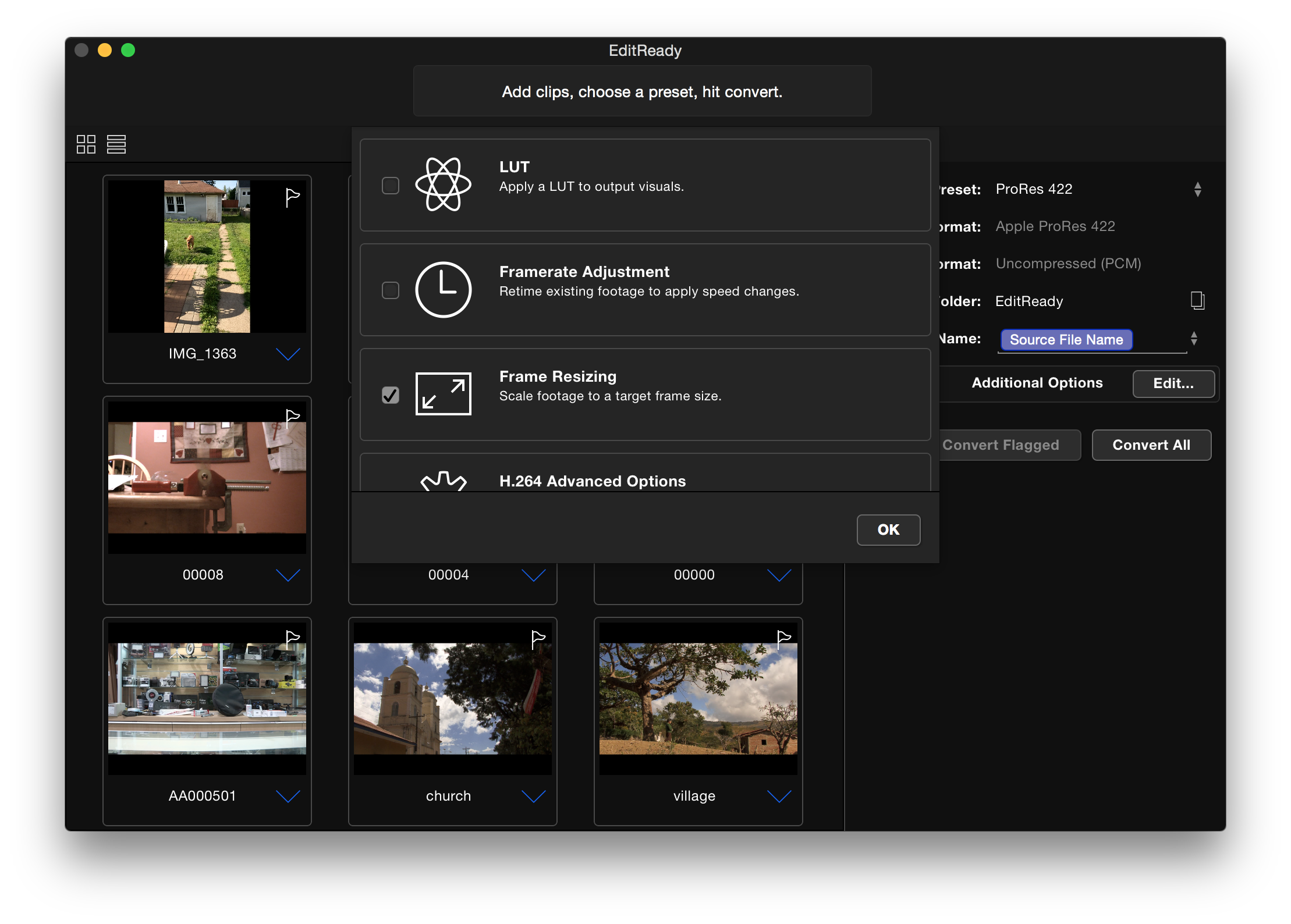Flag the AA000501 clip
Image resolution: width=1291 pixels, height=924 pixels.
(292, 639)
